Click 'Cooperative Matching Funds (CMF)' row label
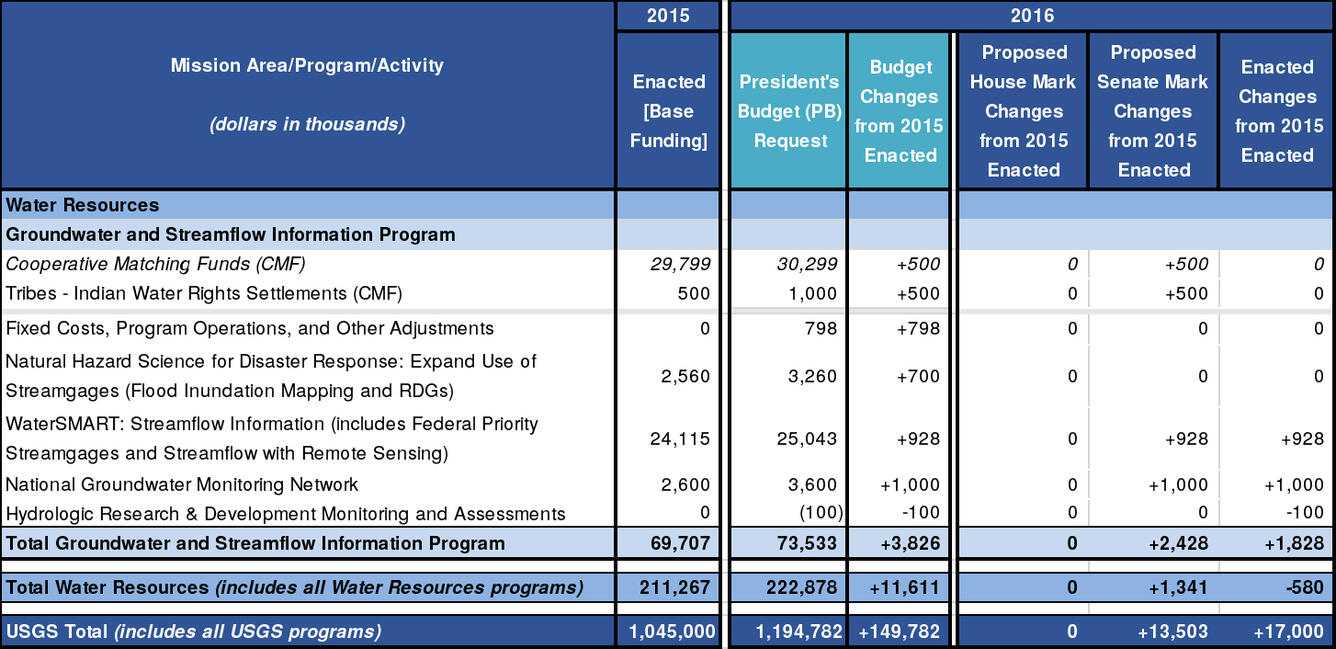Screen dimensions: 1336x649 point(155,264)
